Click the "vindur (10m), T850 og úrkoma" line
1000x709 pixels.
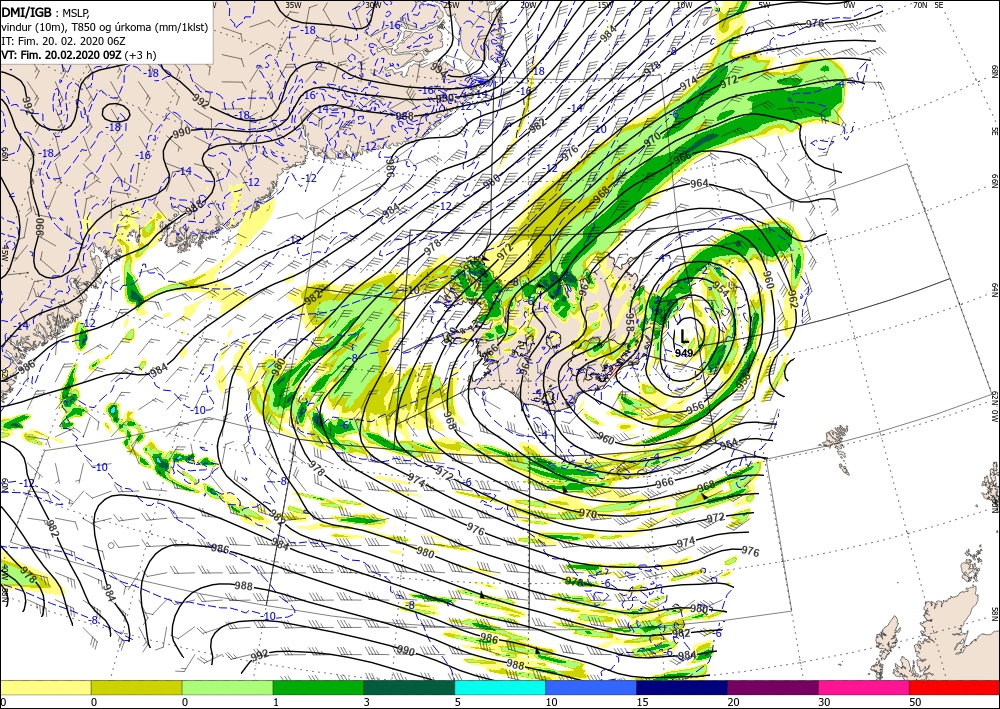coord(105,27)
